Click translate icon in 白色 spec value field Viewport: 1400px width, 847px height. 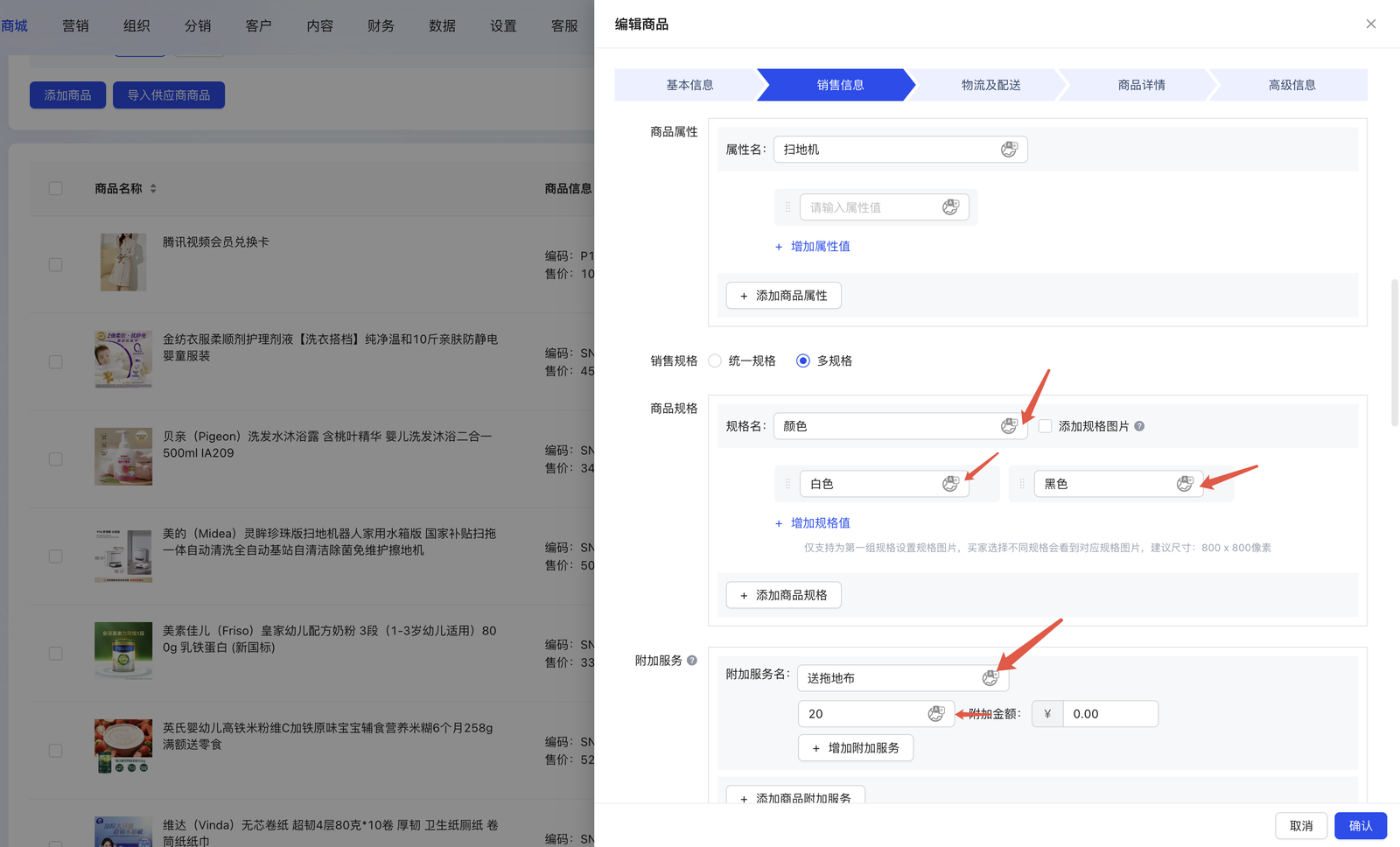coord(950,484)
